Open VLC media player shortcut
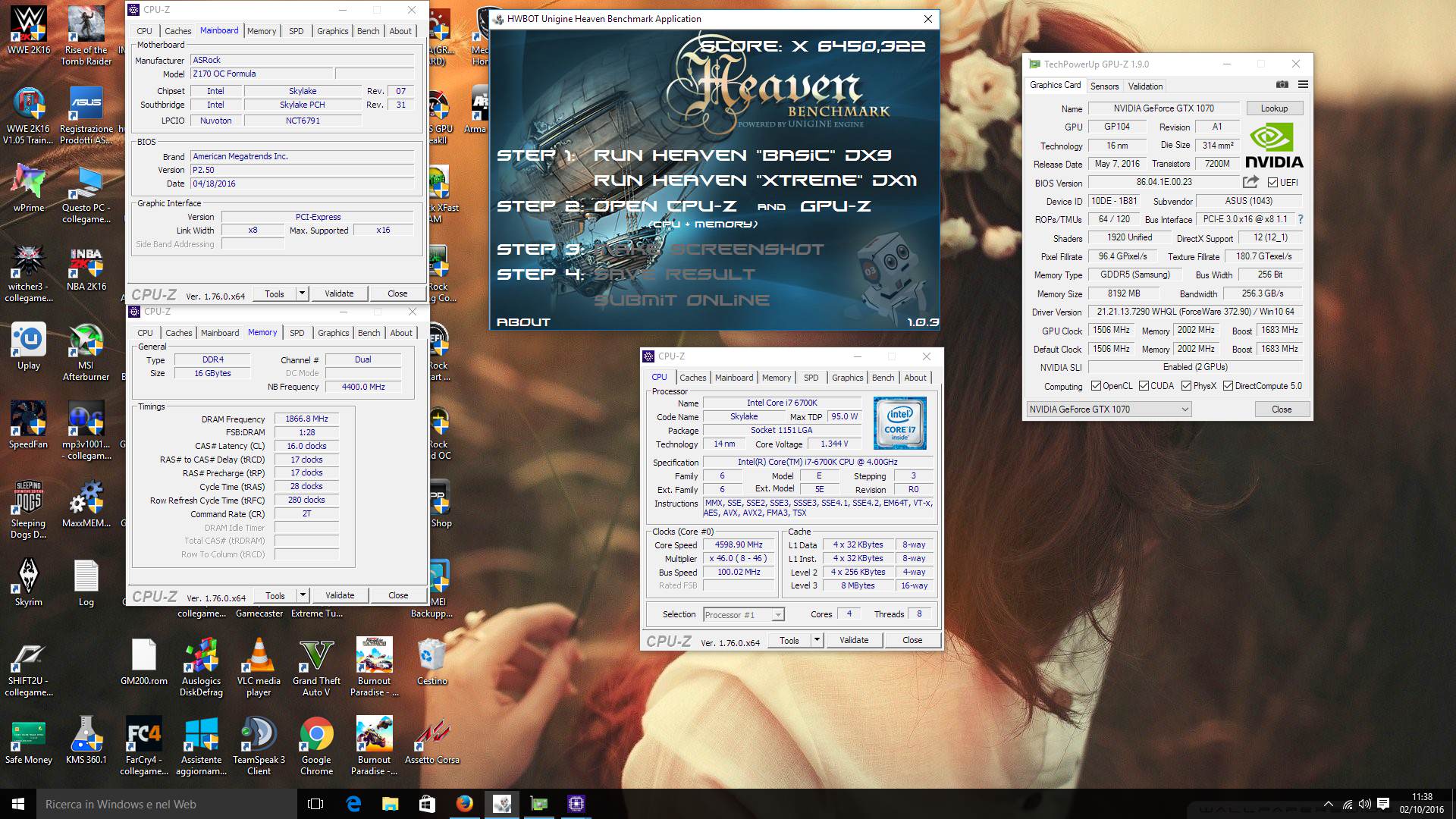Image resolution: width=1456 pixels, height=819 pixels. (x=259, y=667)
